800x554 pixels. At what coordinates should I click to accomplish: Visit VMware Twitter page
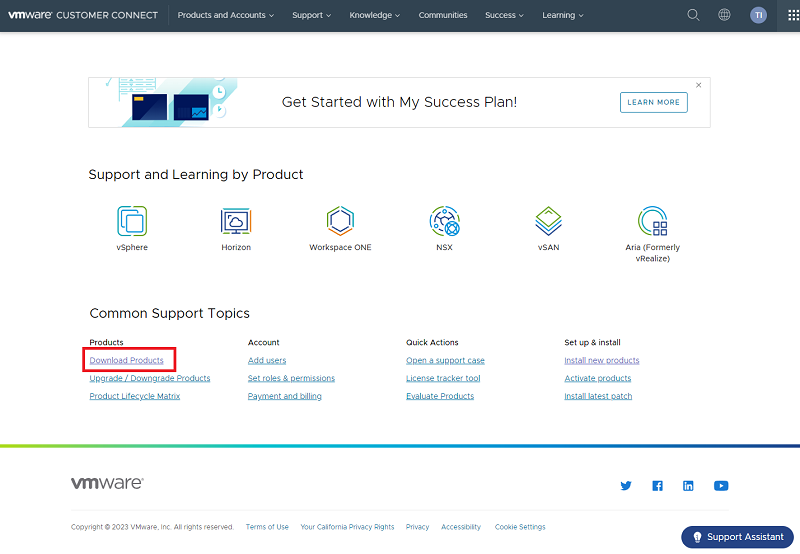(x=626, y=486)
